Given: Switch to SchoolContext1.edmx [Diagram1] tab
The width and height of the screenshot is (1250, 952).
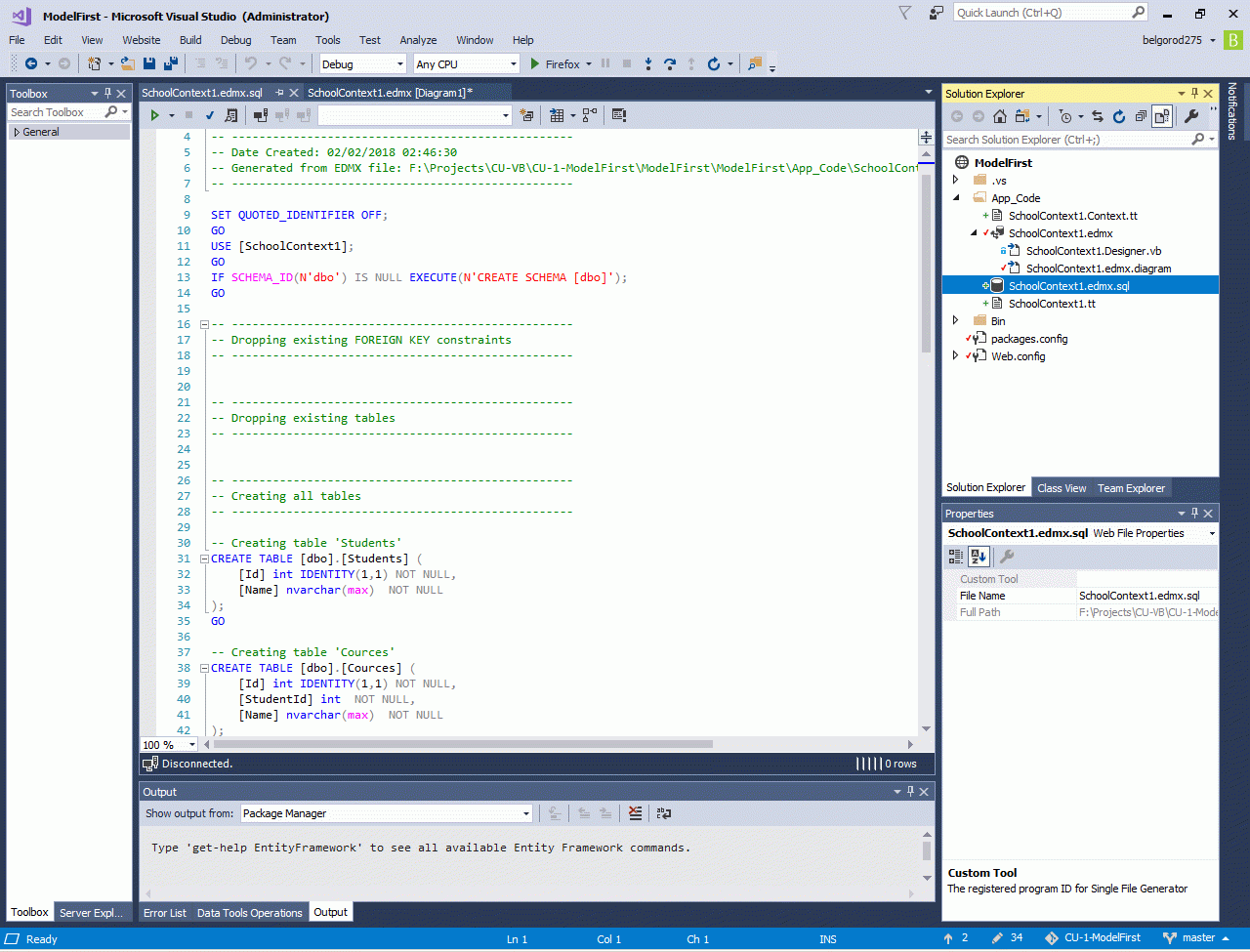Looking at the screenshot, I should tap(390, 92).
